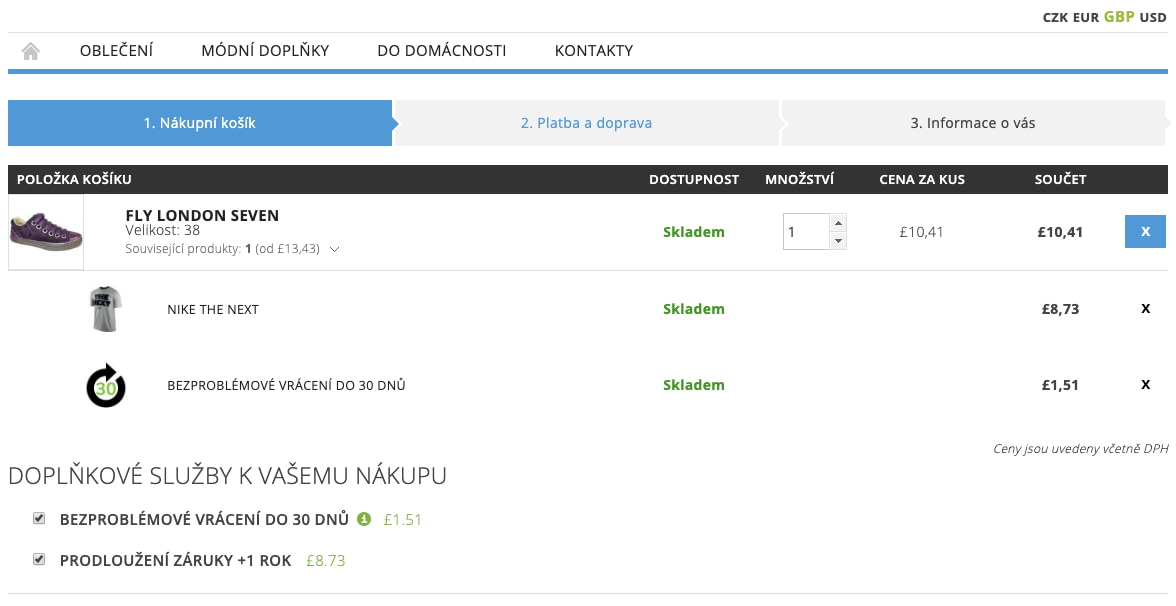
Task: Click the Součet column header
Action: click(1060, 179)
